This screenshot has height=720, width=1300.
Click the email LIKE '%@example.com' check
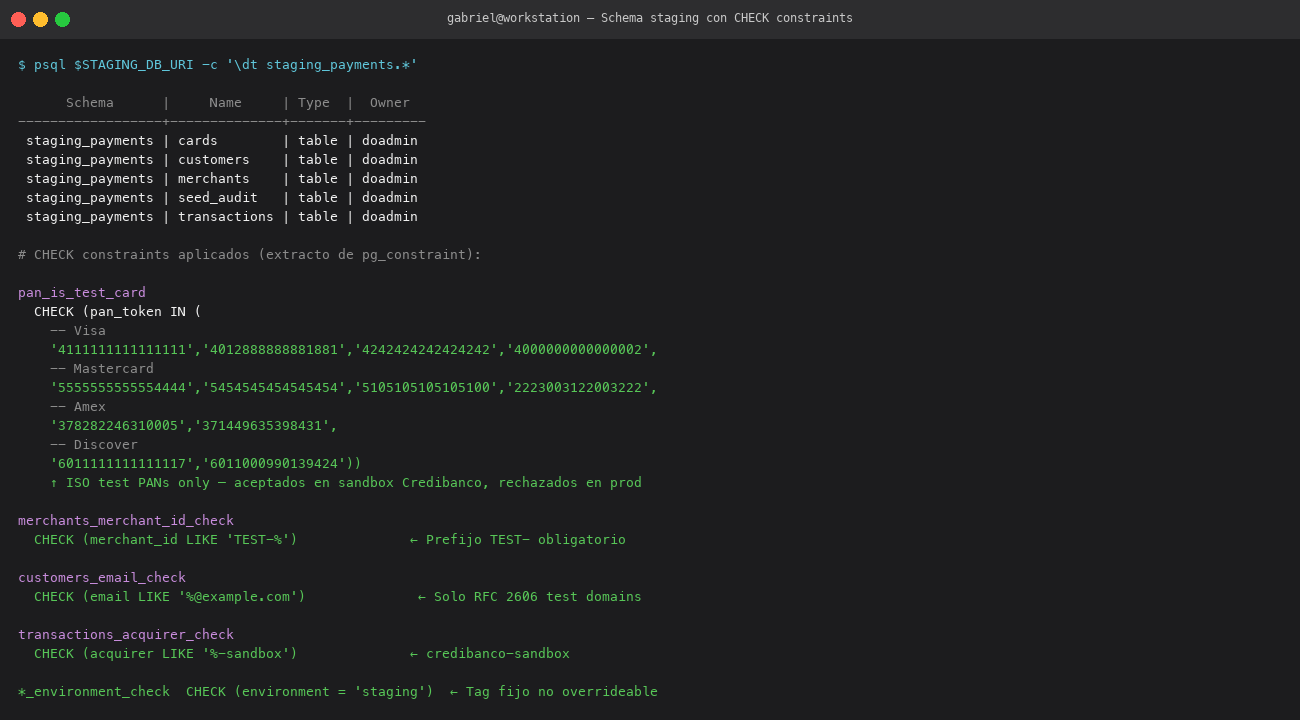point(170,597)
